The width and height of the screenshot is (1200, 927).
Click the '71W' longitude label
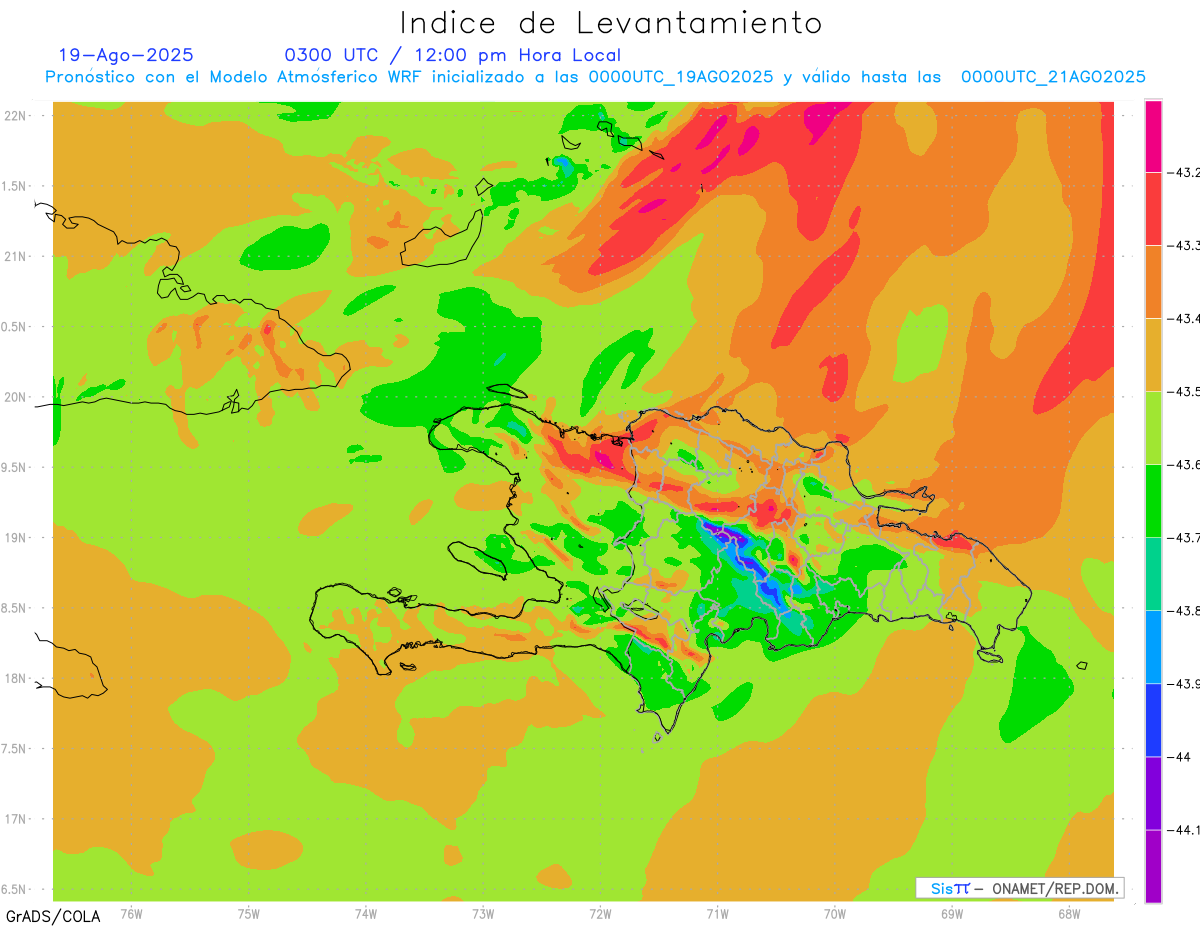point(717,913)
